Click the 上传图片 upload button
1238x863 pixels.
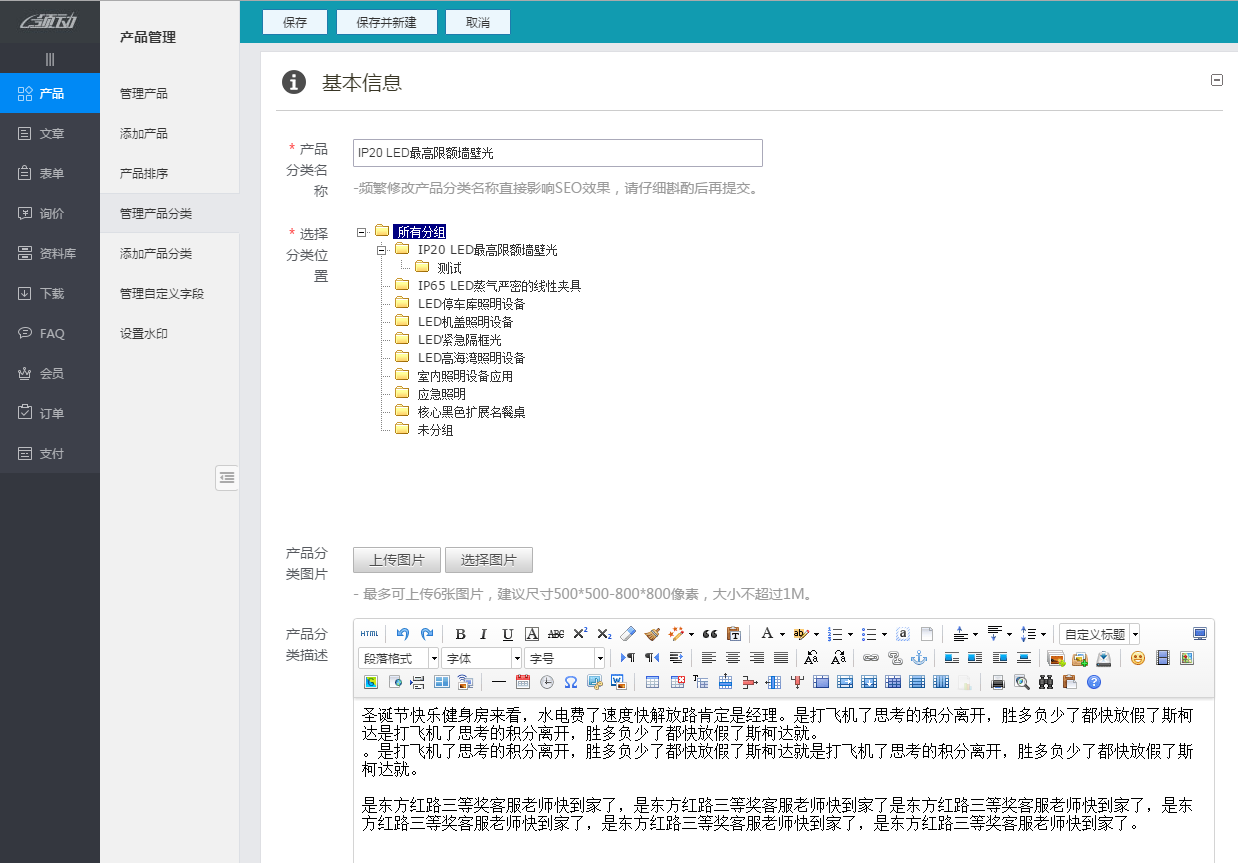pos(395,560)
